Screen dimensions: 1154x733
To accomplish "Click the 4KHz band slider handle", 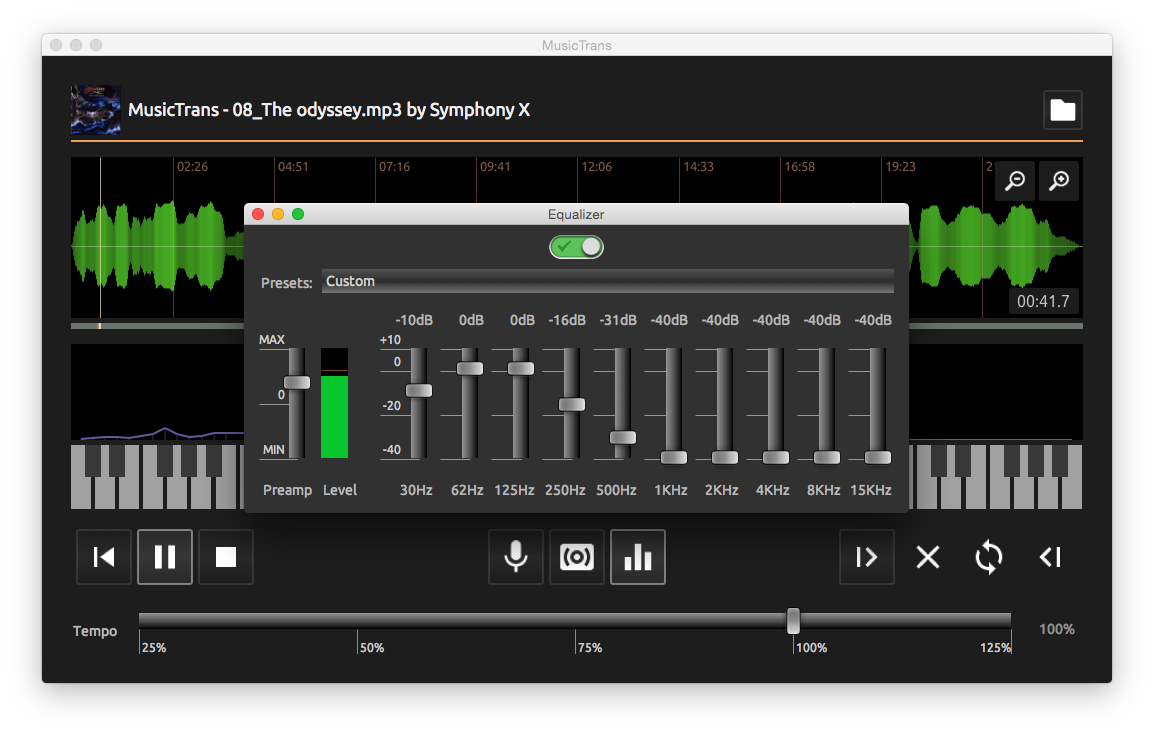I will click(776, 458).
